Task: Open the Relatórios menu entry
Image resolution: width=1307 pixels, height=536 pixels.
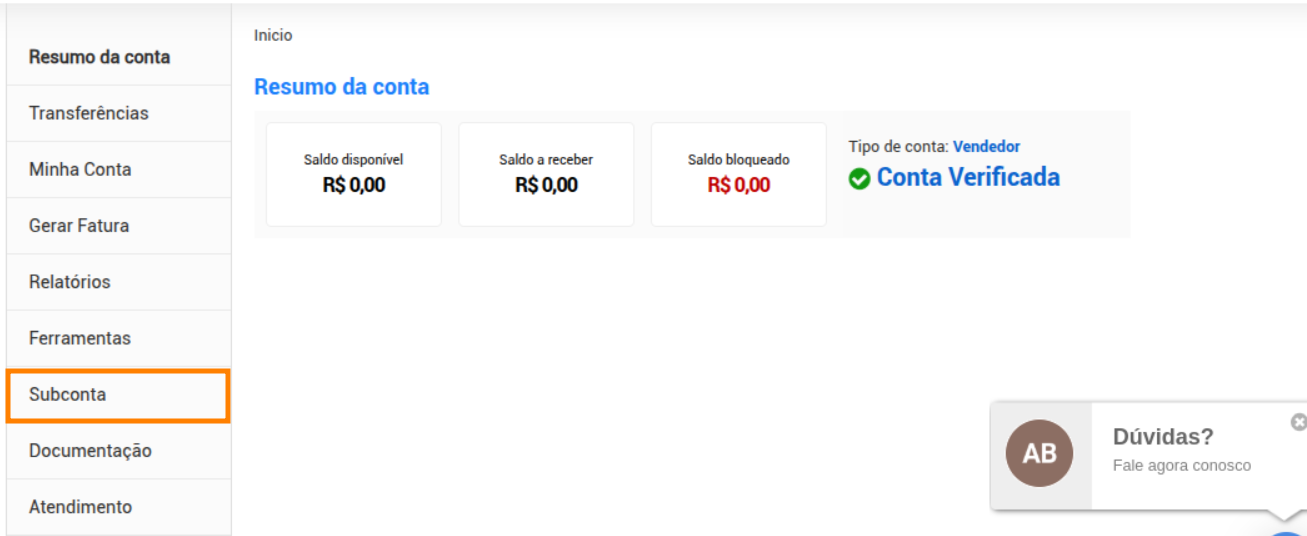Action: coord(118,282)
